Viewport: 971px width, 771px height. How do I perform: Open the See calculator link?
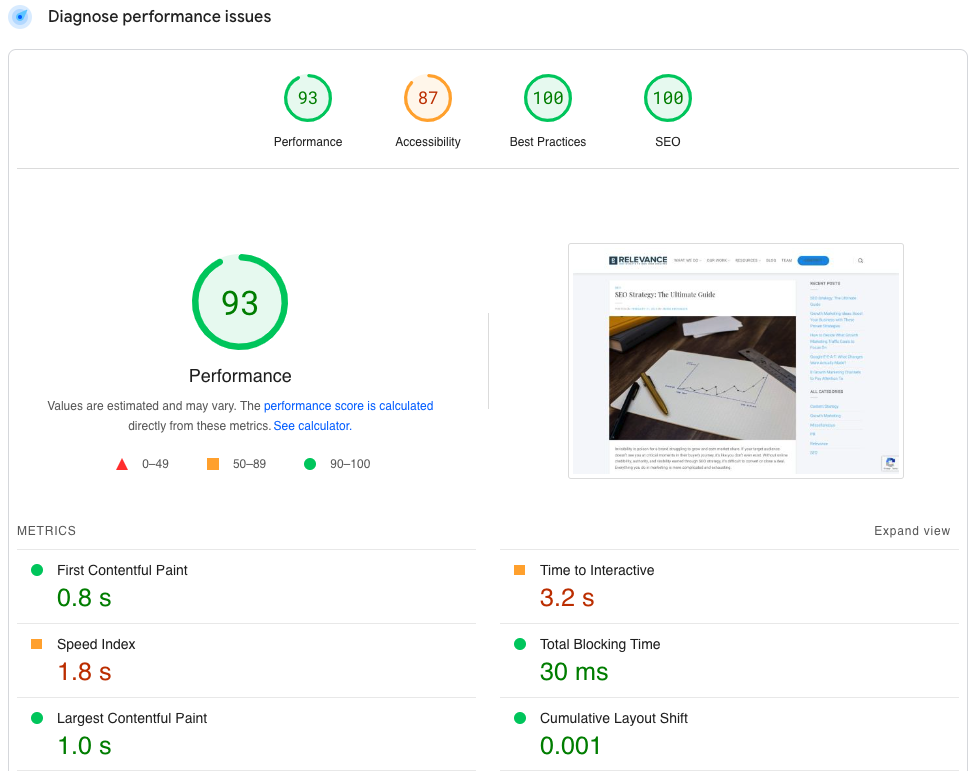click(311, 425)
